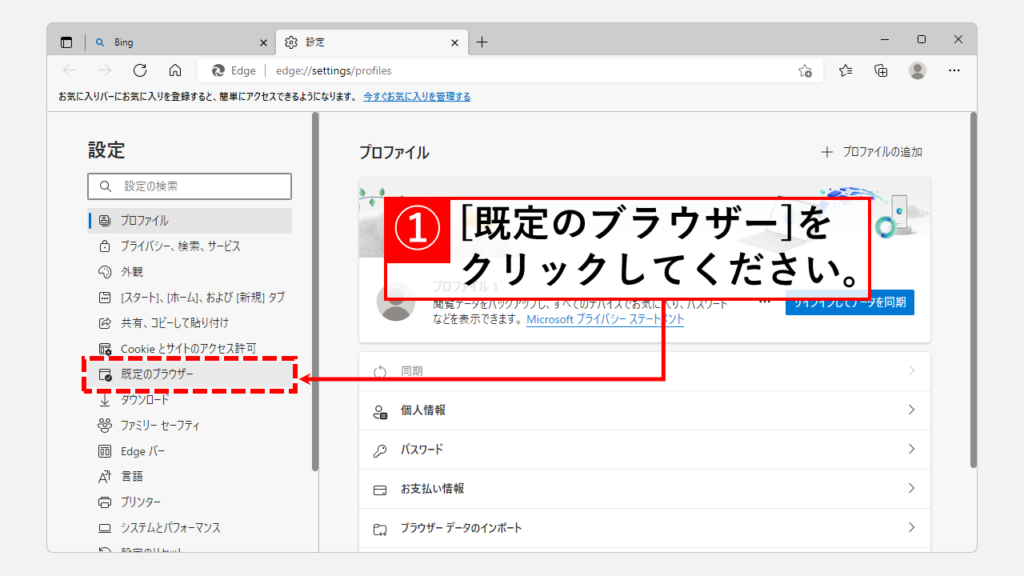This screenshot has height=576, width=1024.
Task: Expand the 個人情報 row
Action: [644, 410]
